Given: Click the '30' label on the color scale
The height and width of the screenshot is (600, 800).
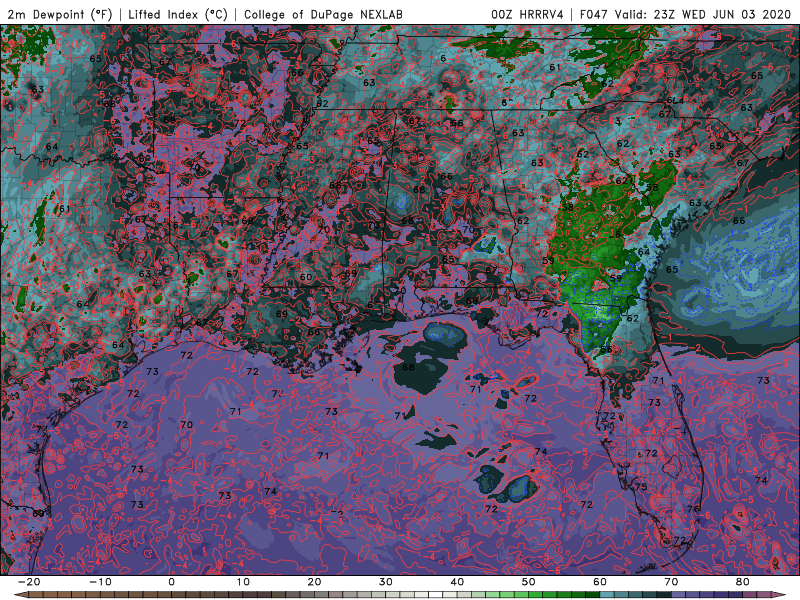Looking at the screenshot, I should (x=386, y=582).
